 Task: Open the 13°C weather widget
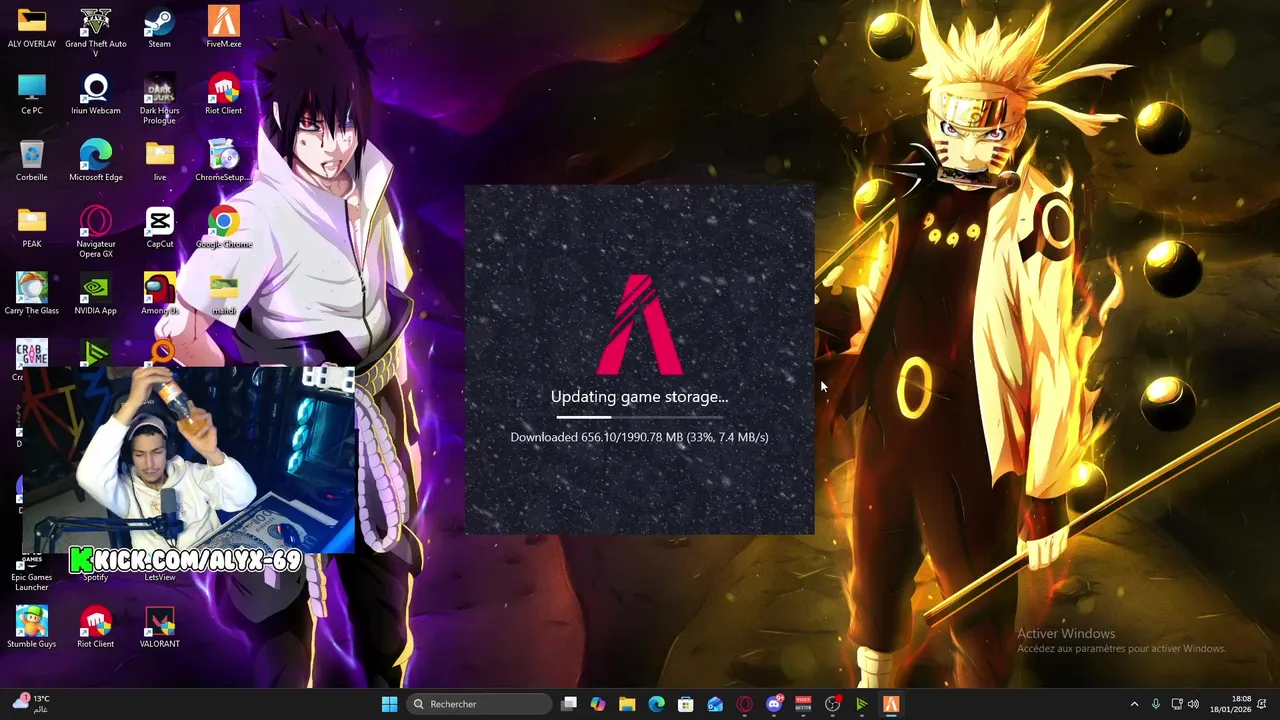[30, 704]
